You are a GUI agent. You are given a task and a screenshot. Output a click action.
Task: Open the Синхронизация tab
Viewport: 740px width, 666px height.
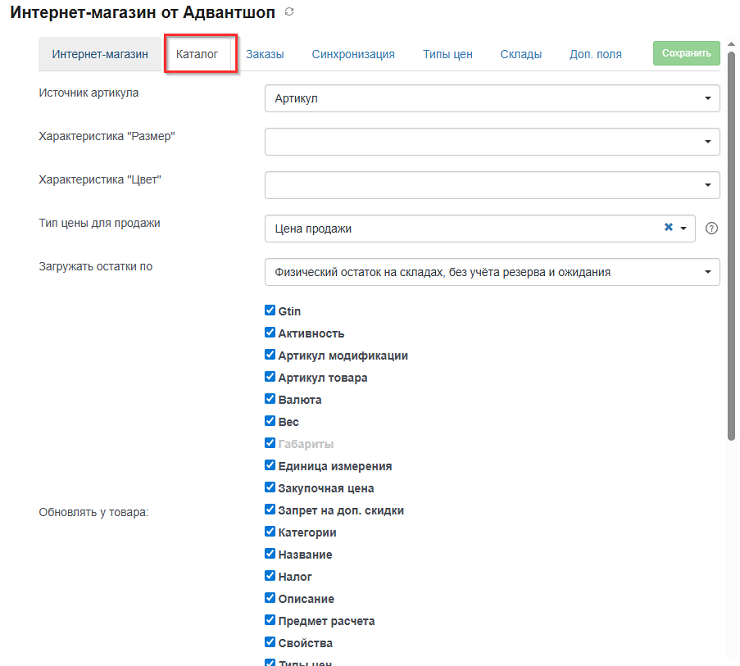coord(353,54)
